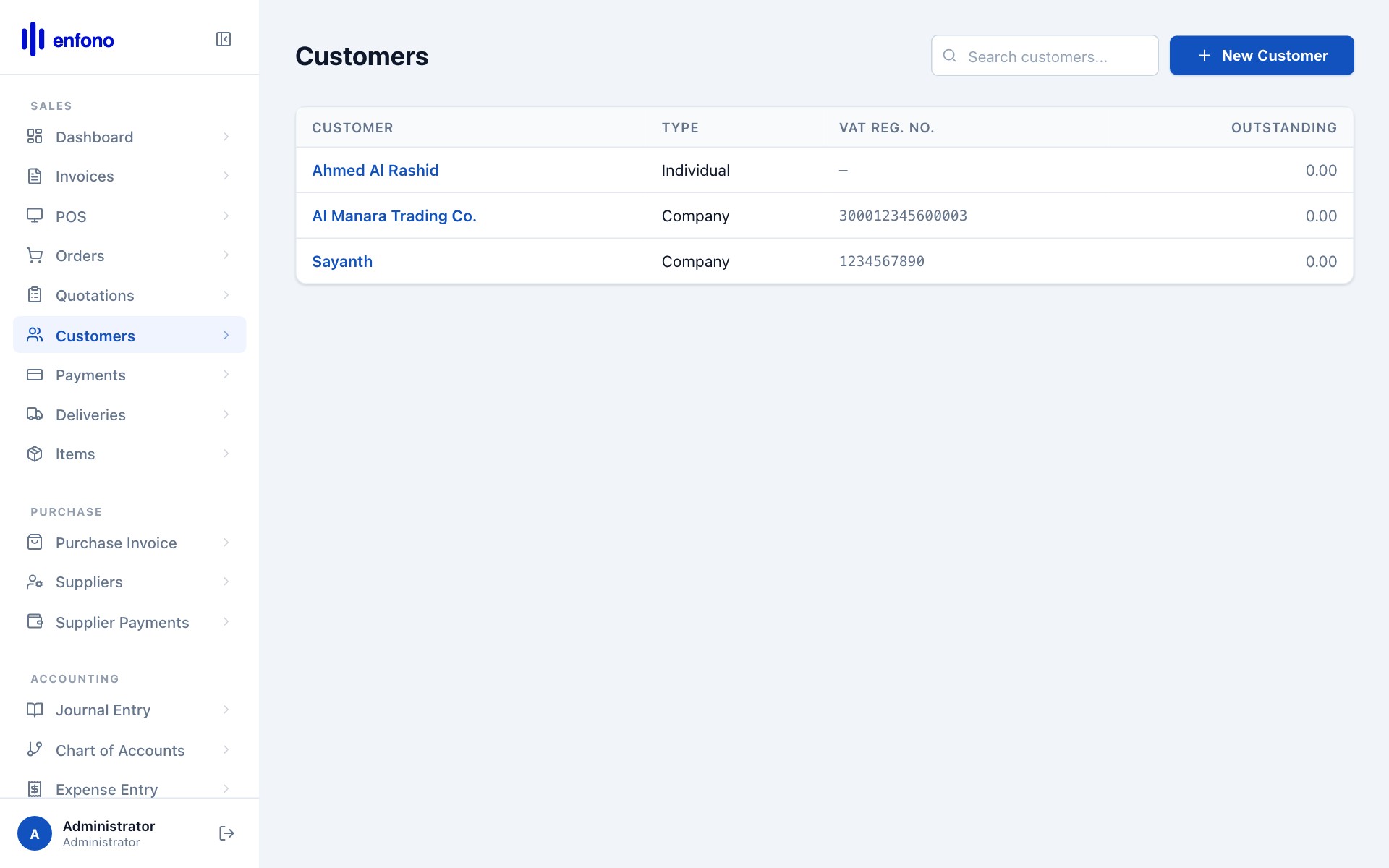The width and height of the screenshot is (1389, 868).
Task: Click the Invoices document icon
Action: [35, 176]
